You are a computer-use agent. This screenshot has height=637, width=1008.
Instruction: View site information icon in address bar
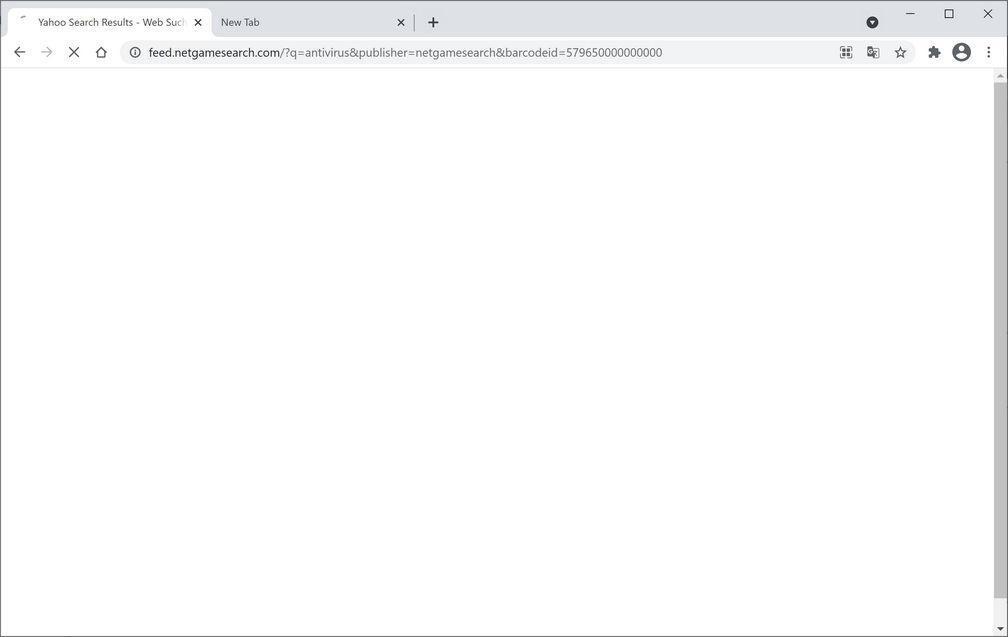[135, 53]
